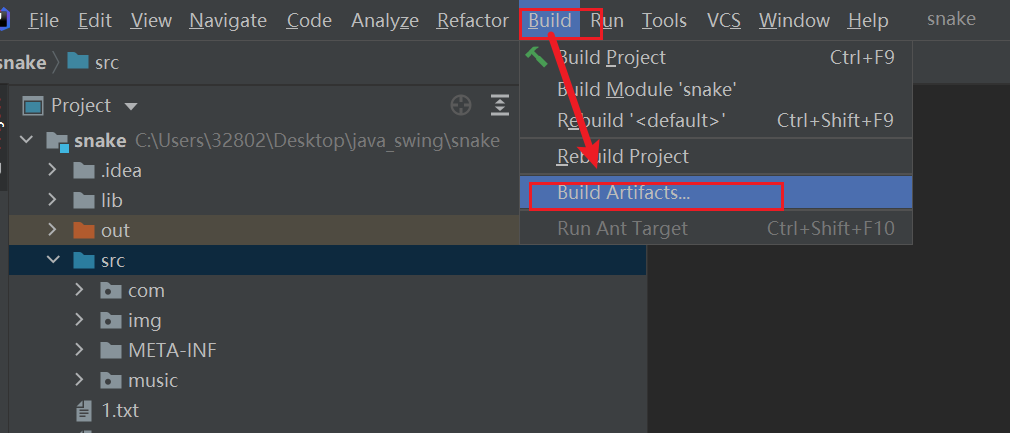Expand the .idea folder node

(x=53, y=170)
